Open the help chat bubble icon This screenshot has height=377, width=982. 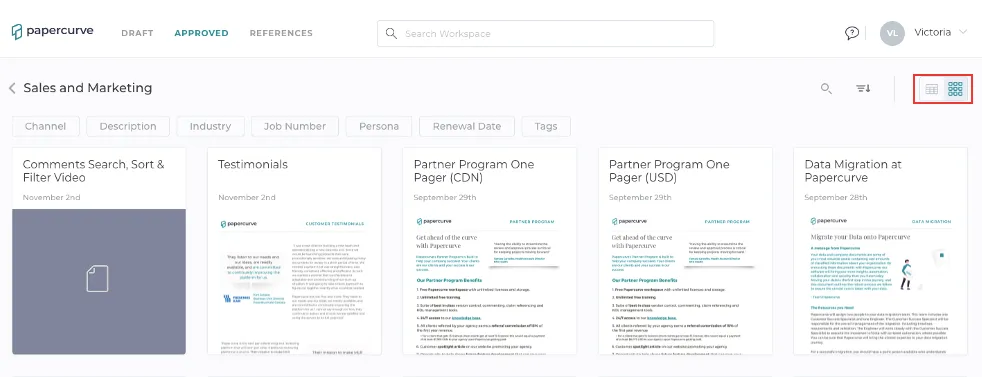(852, 33)
